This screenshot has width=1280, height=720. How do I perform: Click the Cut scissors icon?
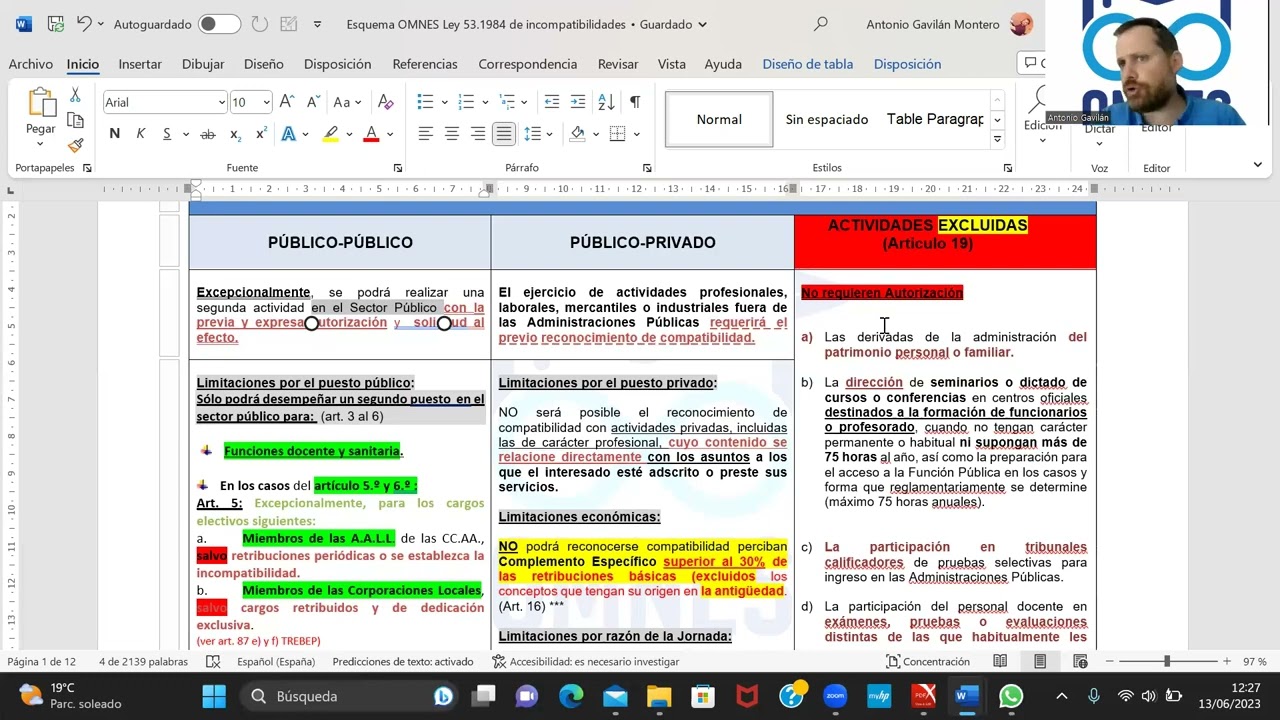pyautogui.click(x=75, y=95)
